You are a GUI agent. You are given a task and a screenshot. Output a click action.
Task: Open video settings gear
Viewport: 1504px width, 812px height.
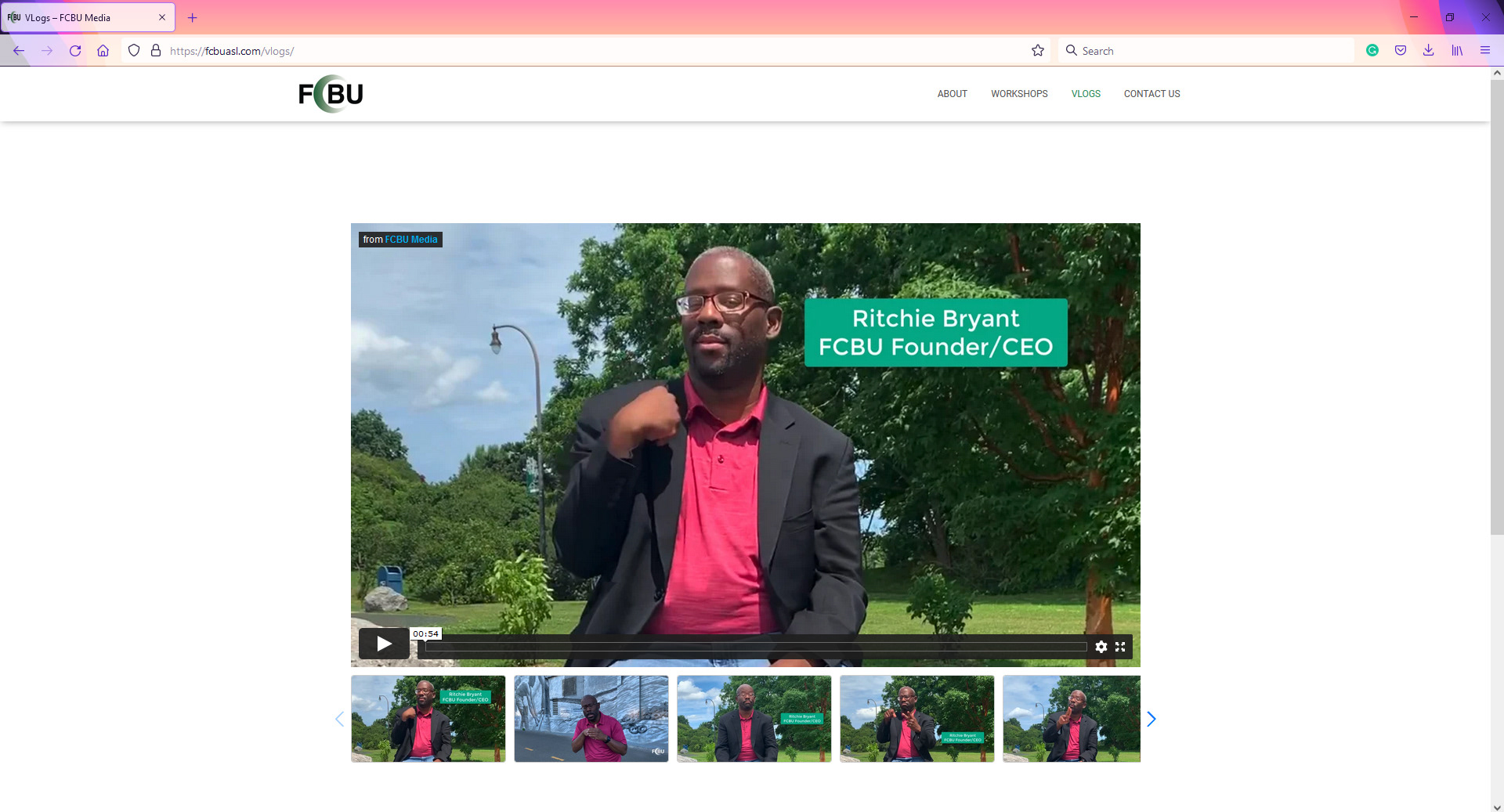tap(1101, 647)
